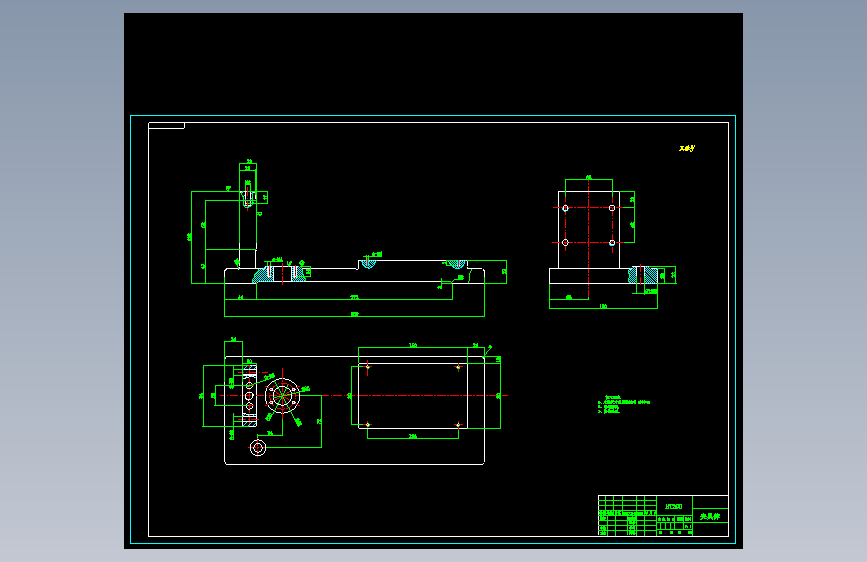Select the red vertical centerline in the side view
Image resolution: width=867 pixels, height=562 pixels.
click(588, 238)
